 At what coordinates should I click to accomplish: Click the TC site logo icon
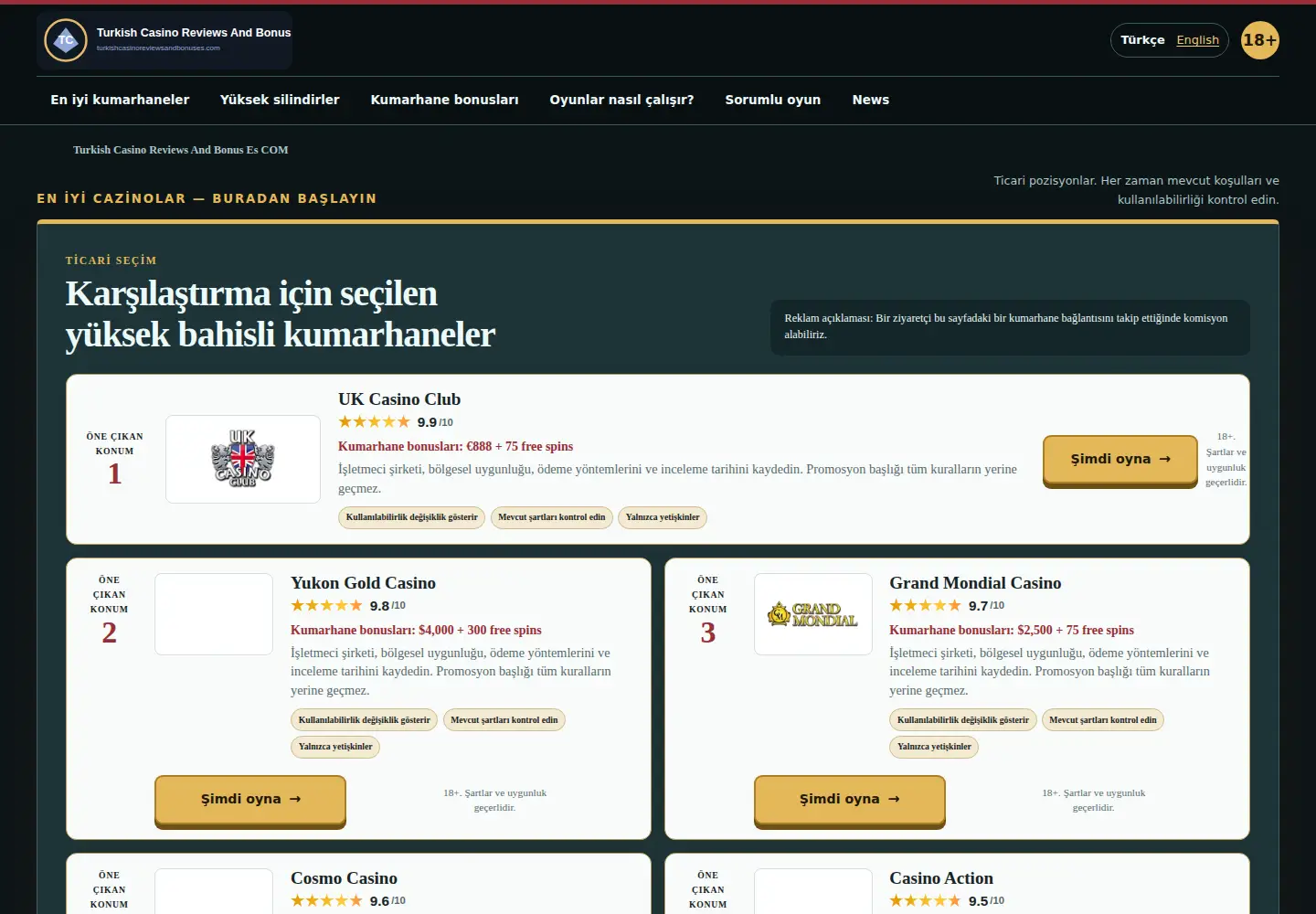(x=66, y=40)
